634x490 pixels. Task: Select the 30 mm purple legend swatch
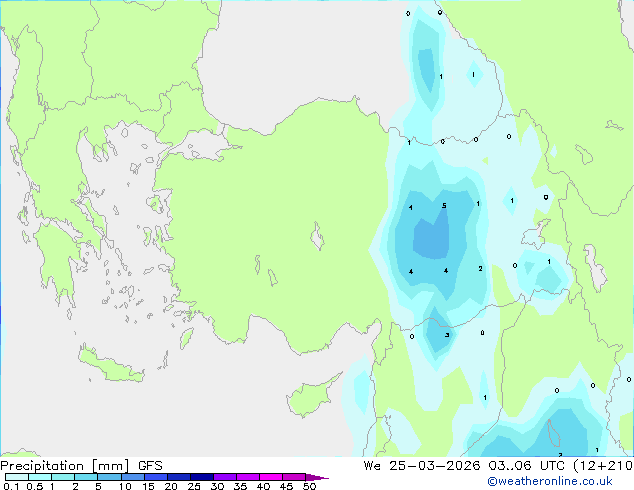(224, 477)
